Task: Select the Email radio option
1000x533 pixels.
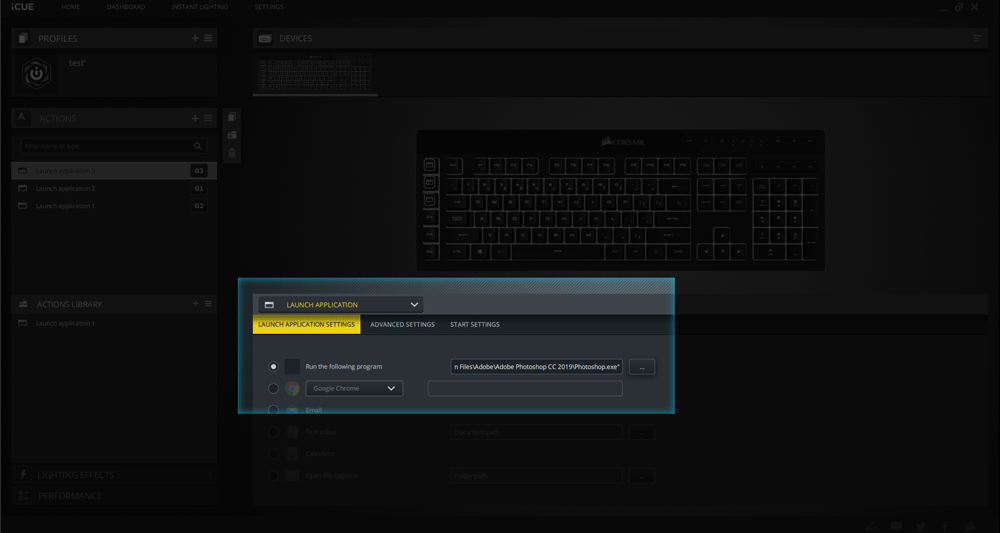Action: tap(274, 410)
